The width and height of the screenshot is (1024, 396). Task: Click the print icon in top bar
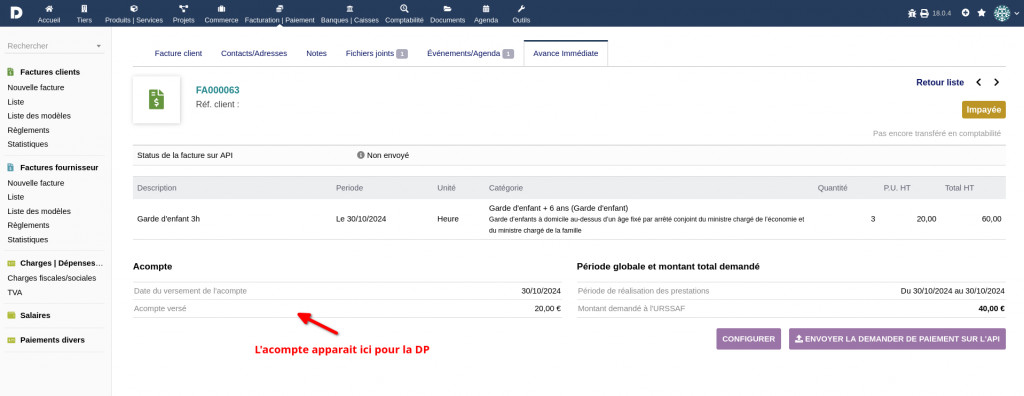coord(924,13)
